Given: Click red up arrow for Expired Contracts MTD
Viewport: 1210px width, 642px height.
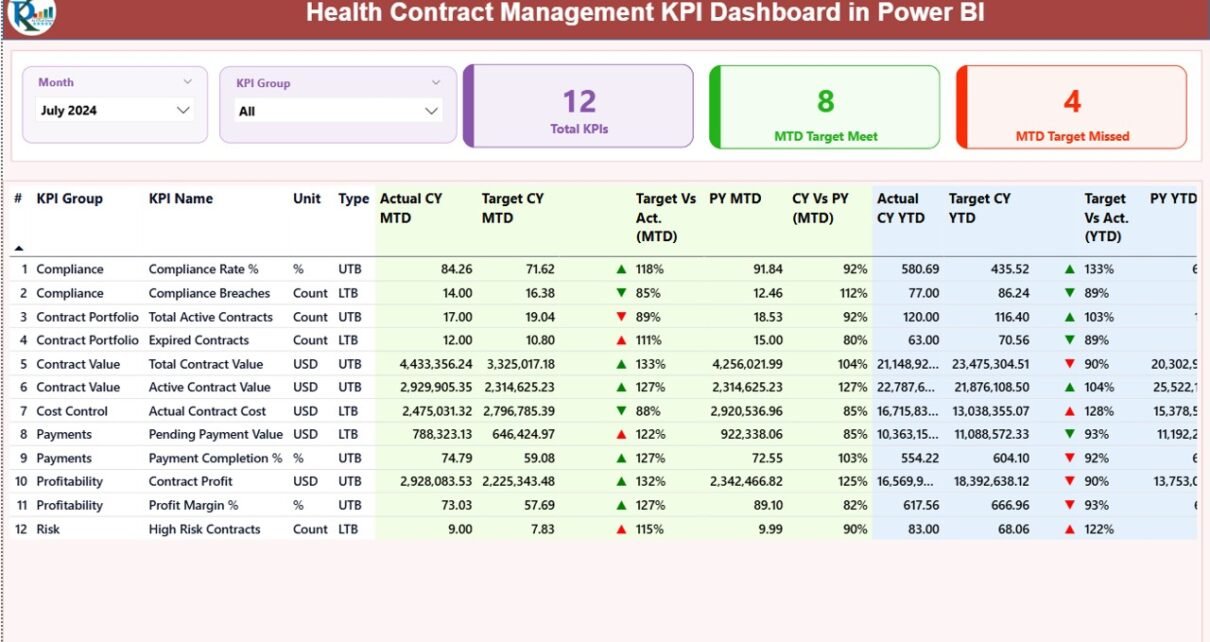Looking at the screenshot, I should (622, 340).
